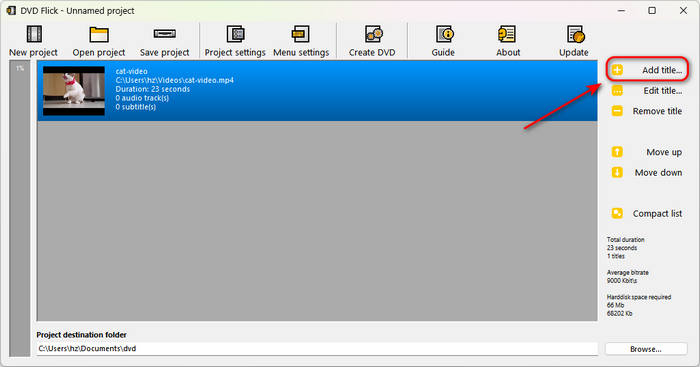The image size is (700, 367).
Task: Open the Guide
Action: [x=443, y=42]
